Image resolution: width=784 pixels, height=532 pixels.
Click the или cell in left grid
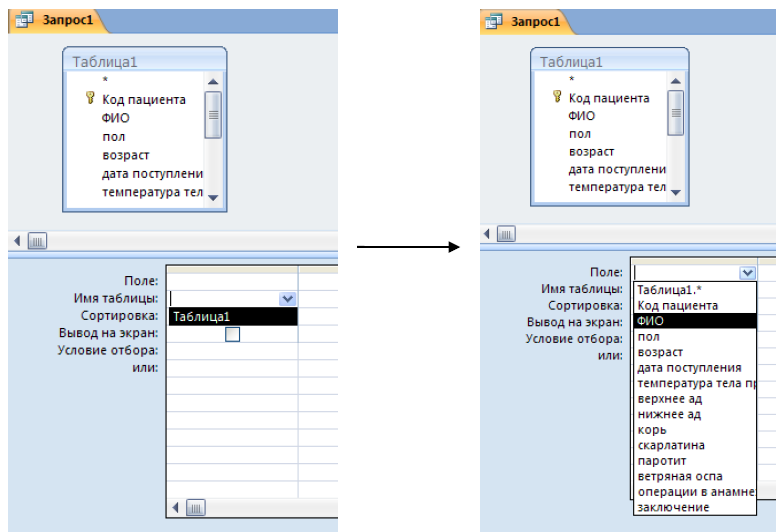coord(232,368)
